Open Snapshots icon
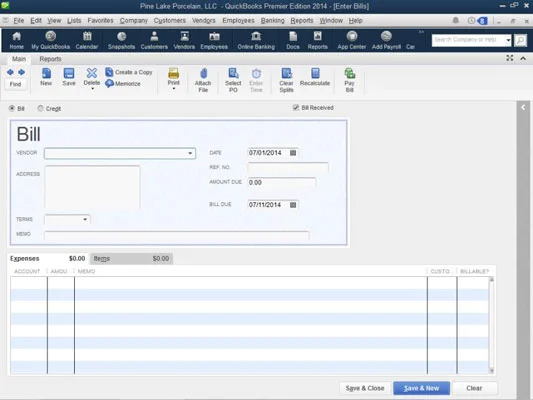Viewport: 533px width, 400px height. (x=121, y=40)
